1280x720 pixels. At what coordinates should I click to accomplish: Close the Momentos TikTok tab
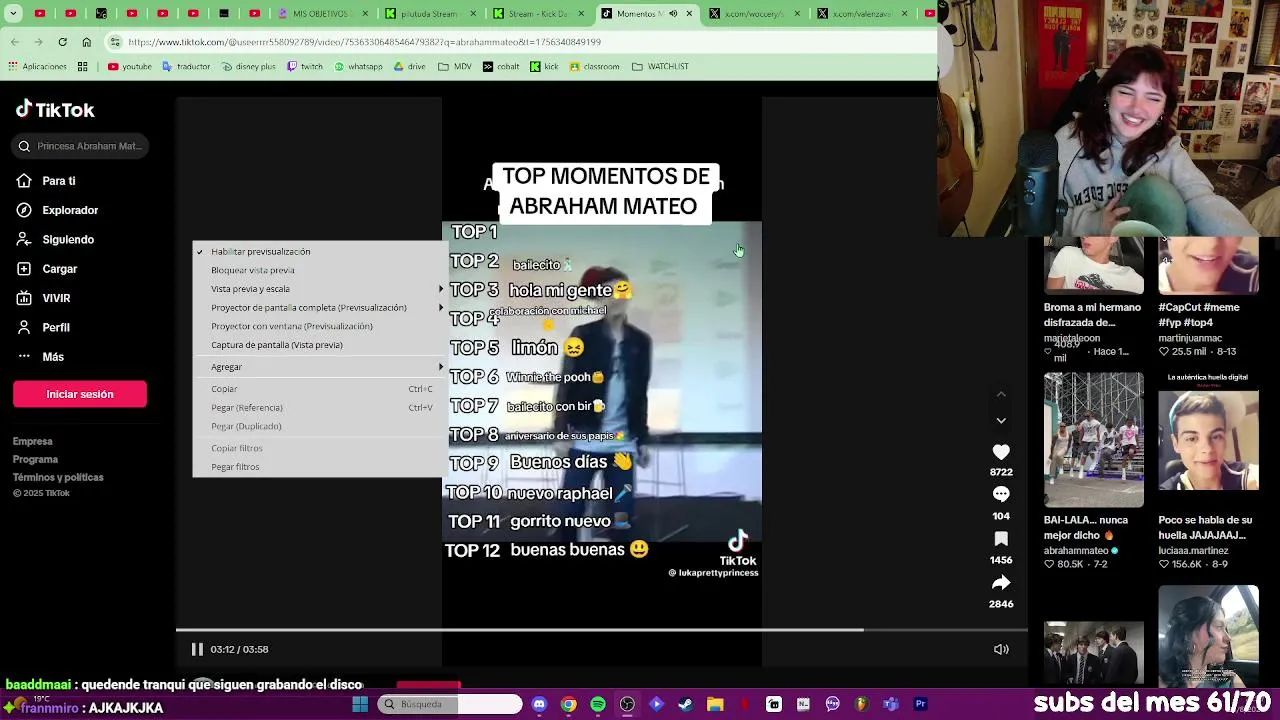(689, 14)
